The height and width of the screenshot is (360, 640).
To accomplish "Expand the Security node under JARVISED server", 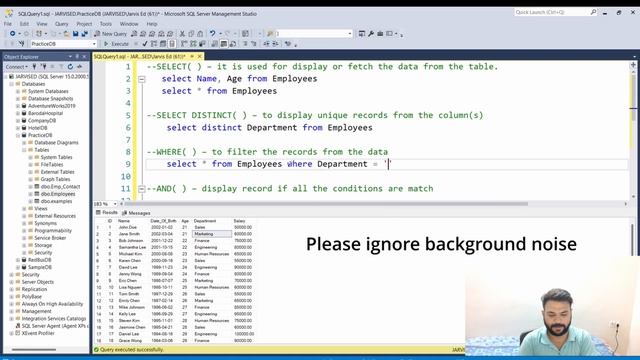I will pos(11,275).
